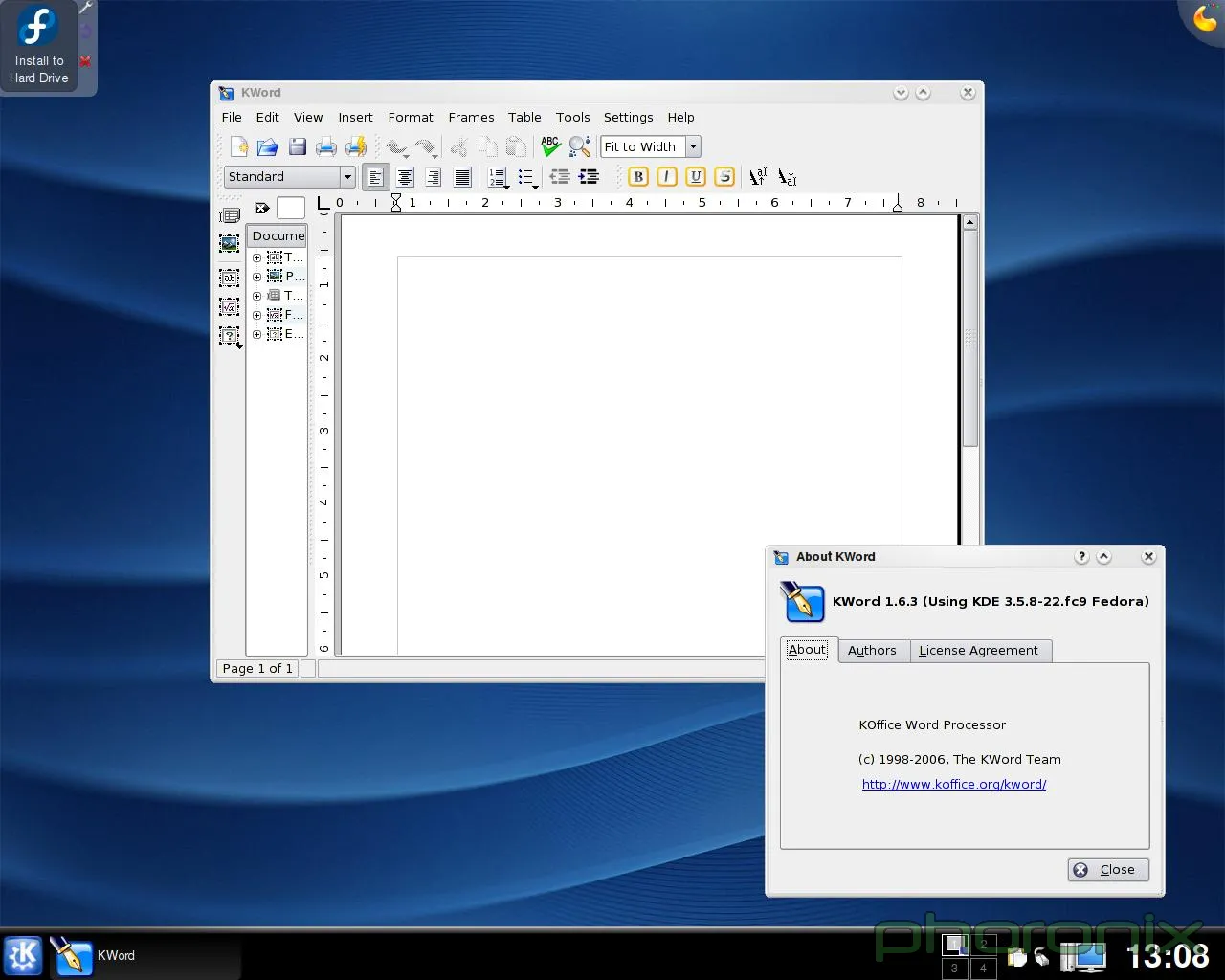Click the context help question button in About KWord
Image resolution: width=1225 pixels, height=980 pixels.
coord(1081,556)
